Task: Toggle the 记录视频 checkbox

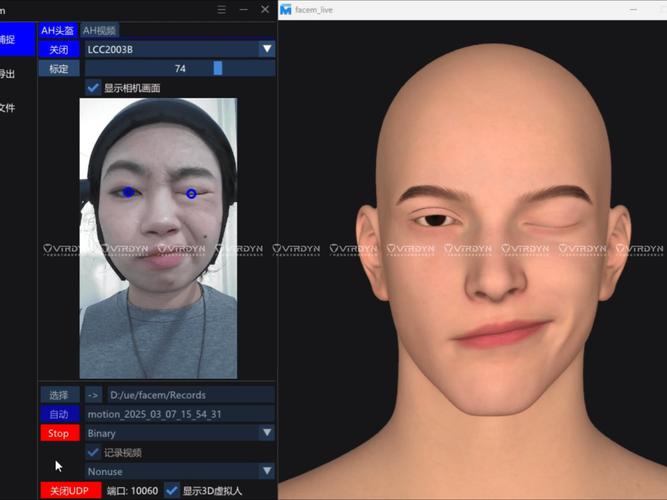Action: [x=93, y=452]
